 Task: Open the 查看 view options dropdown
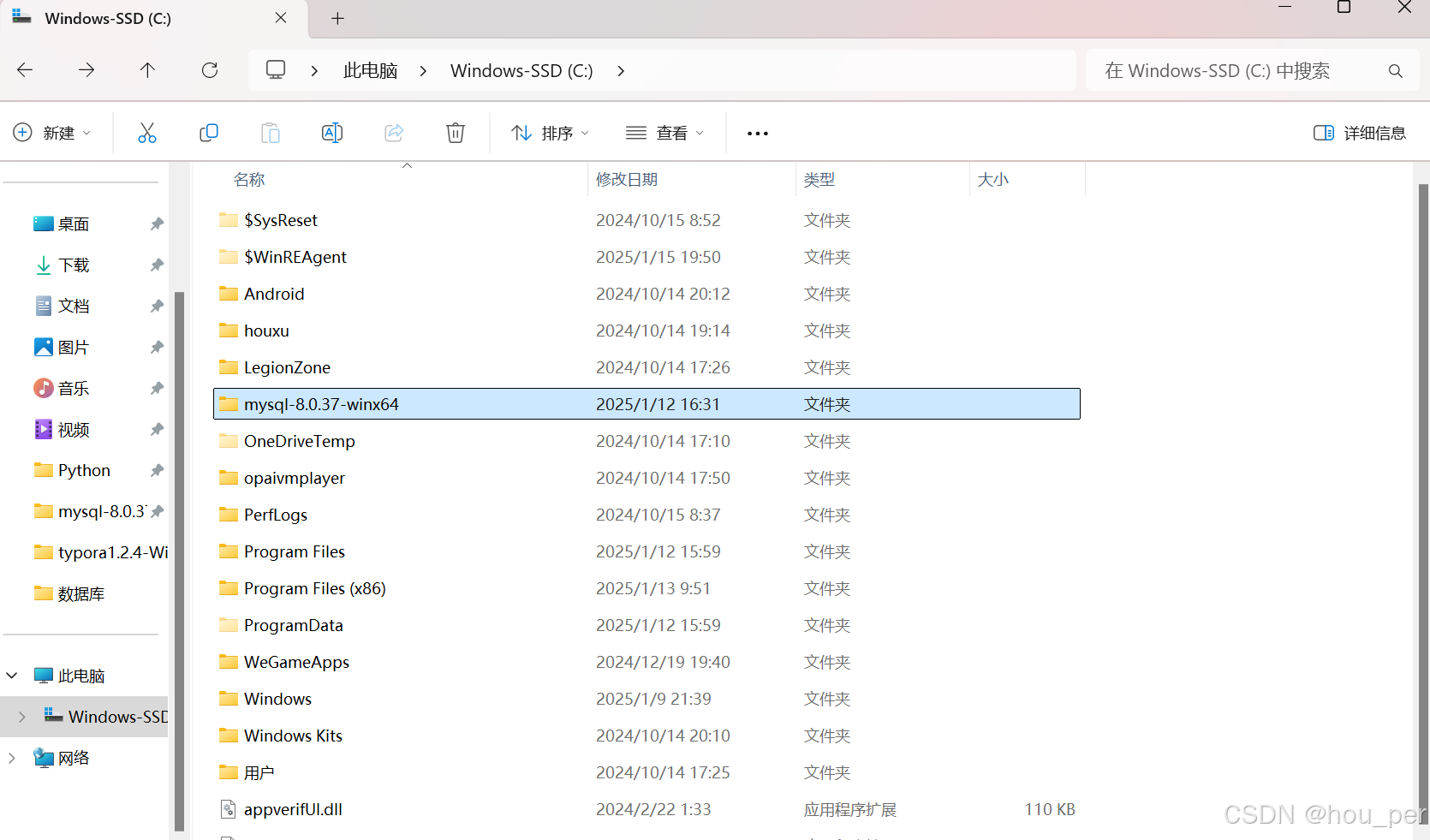point(664,133)
